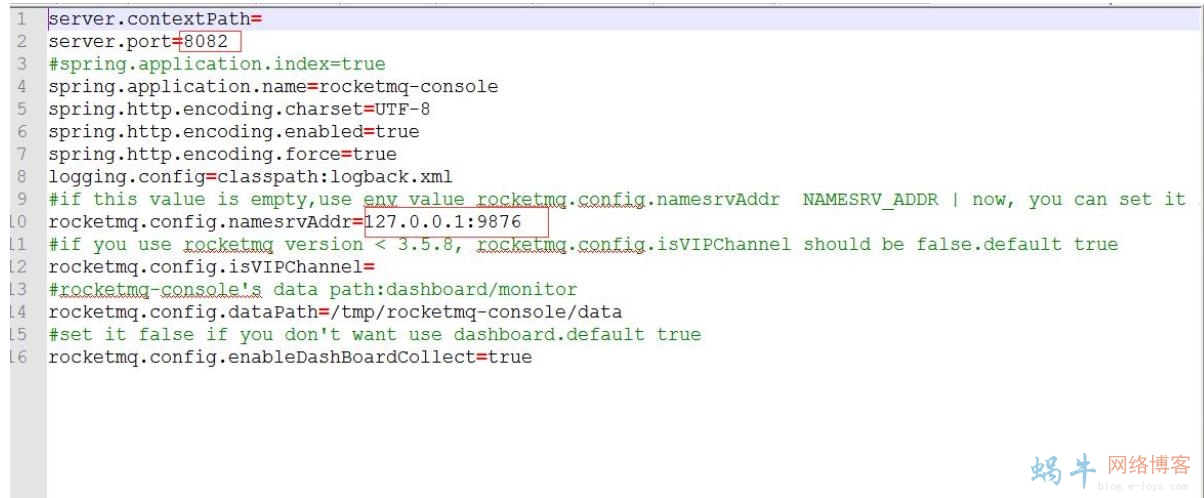Click the "rocketmq.config.namesrvAddr" key on line 10

pos(200,222)
